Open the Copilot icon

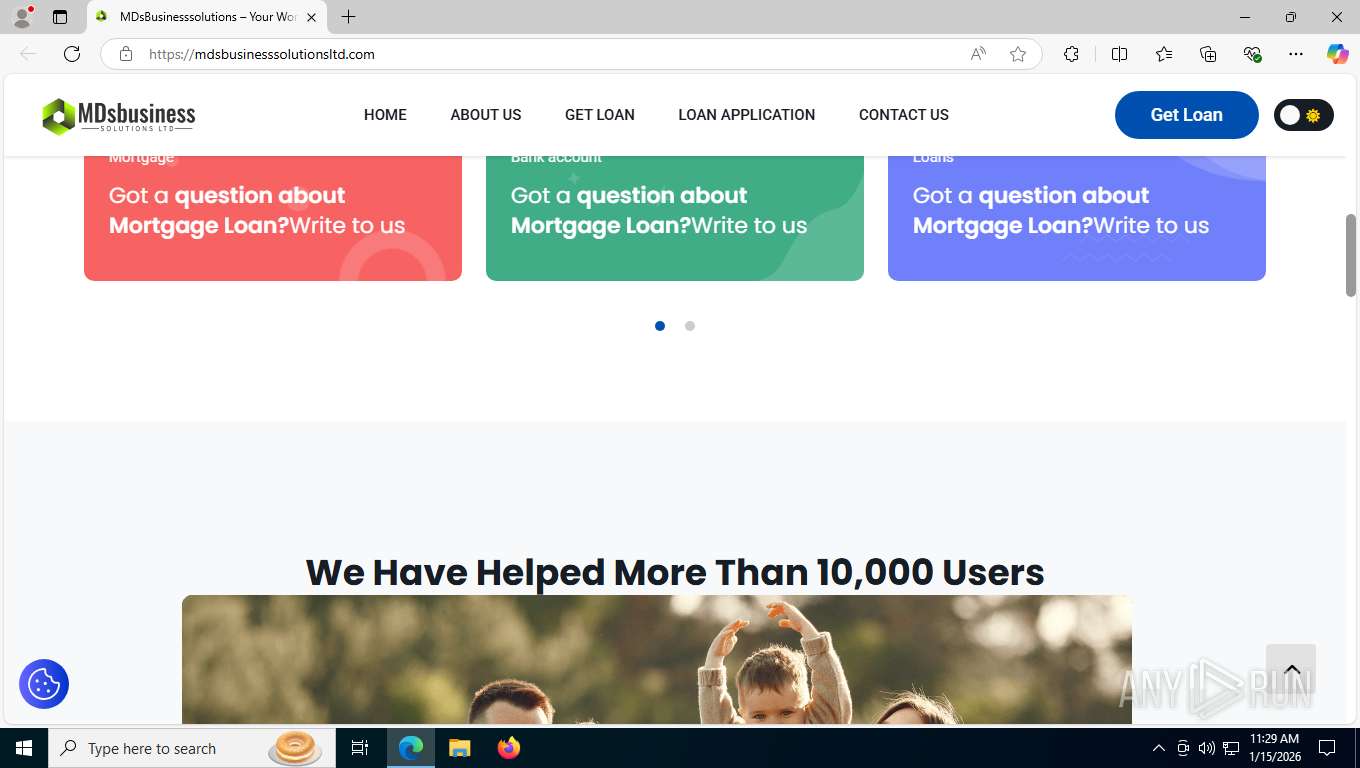click(1338, 54)
